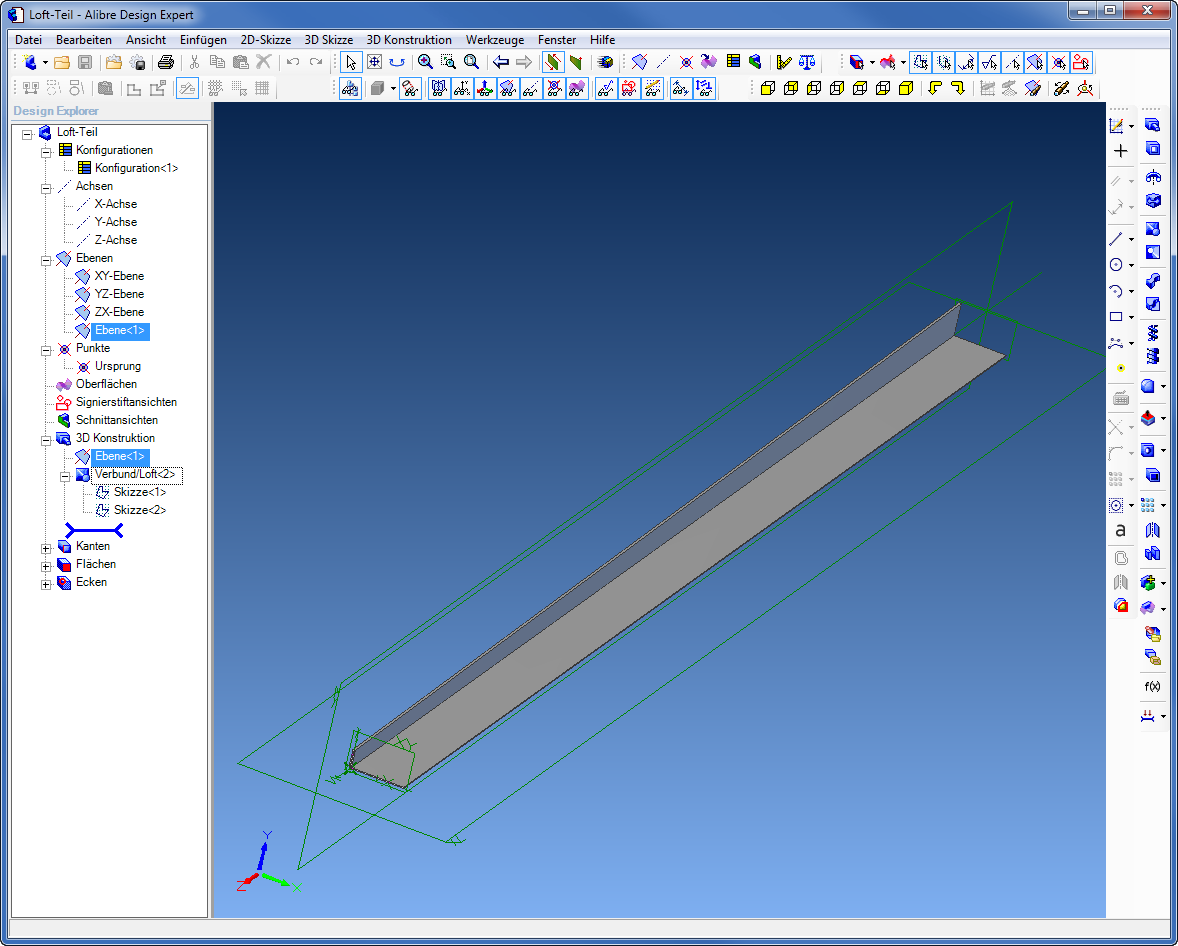Toggle reference planes visibility
The height and width of the screenshot is (946, 1178).
point(508,89)
